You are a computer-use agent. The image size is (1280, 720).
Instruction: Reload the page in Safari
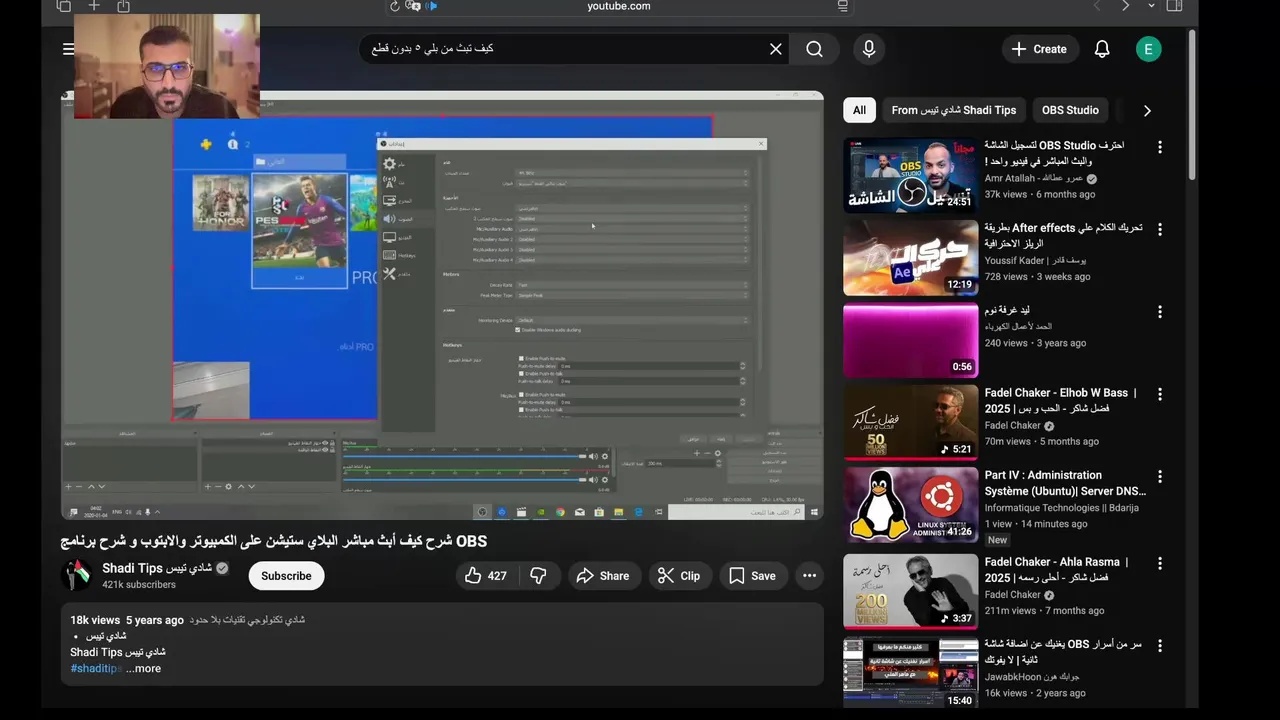pyautogui.click(x=395, y=6)
